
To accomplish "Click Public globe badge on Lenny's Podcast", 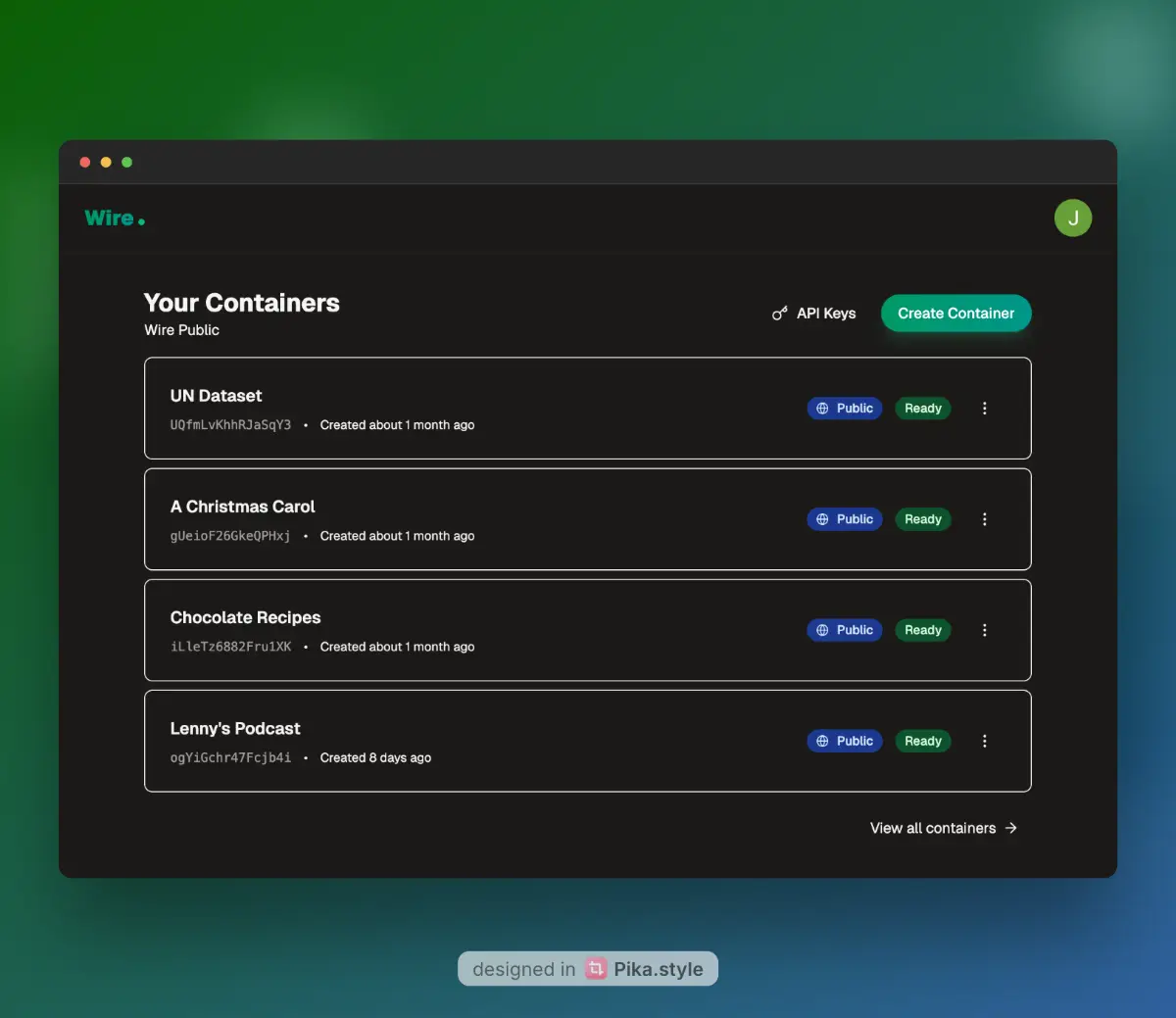I will click(x=844, y=741).
